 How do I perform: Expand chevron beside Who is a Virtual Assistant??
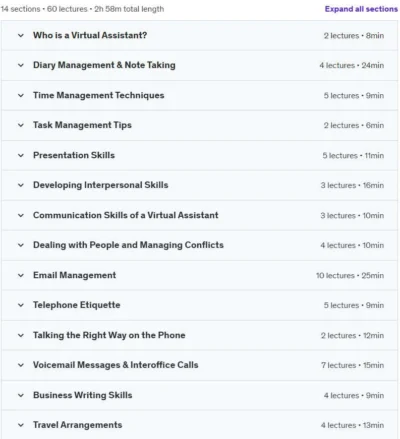[x=21, y=35]
